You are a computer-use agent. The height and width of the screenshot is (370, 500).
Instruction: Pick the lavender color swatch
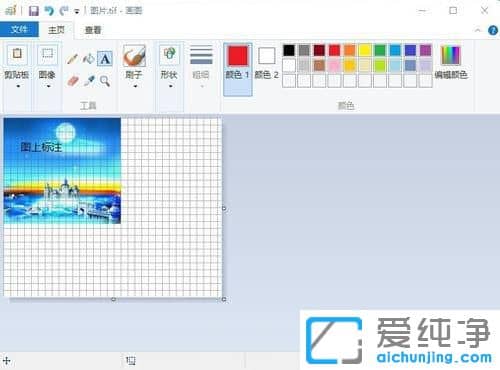426,65
